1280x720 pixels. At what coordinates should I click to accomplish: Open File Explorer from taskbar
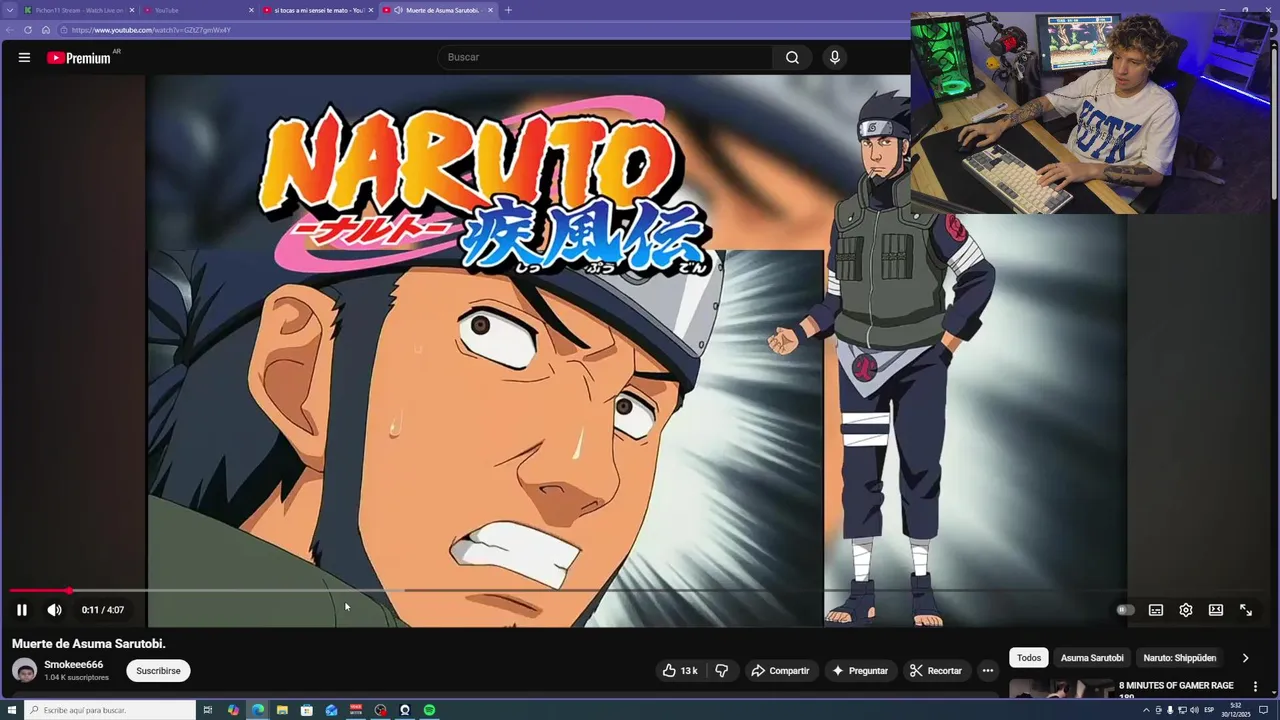(282, 710)
